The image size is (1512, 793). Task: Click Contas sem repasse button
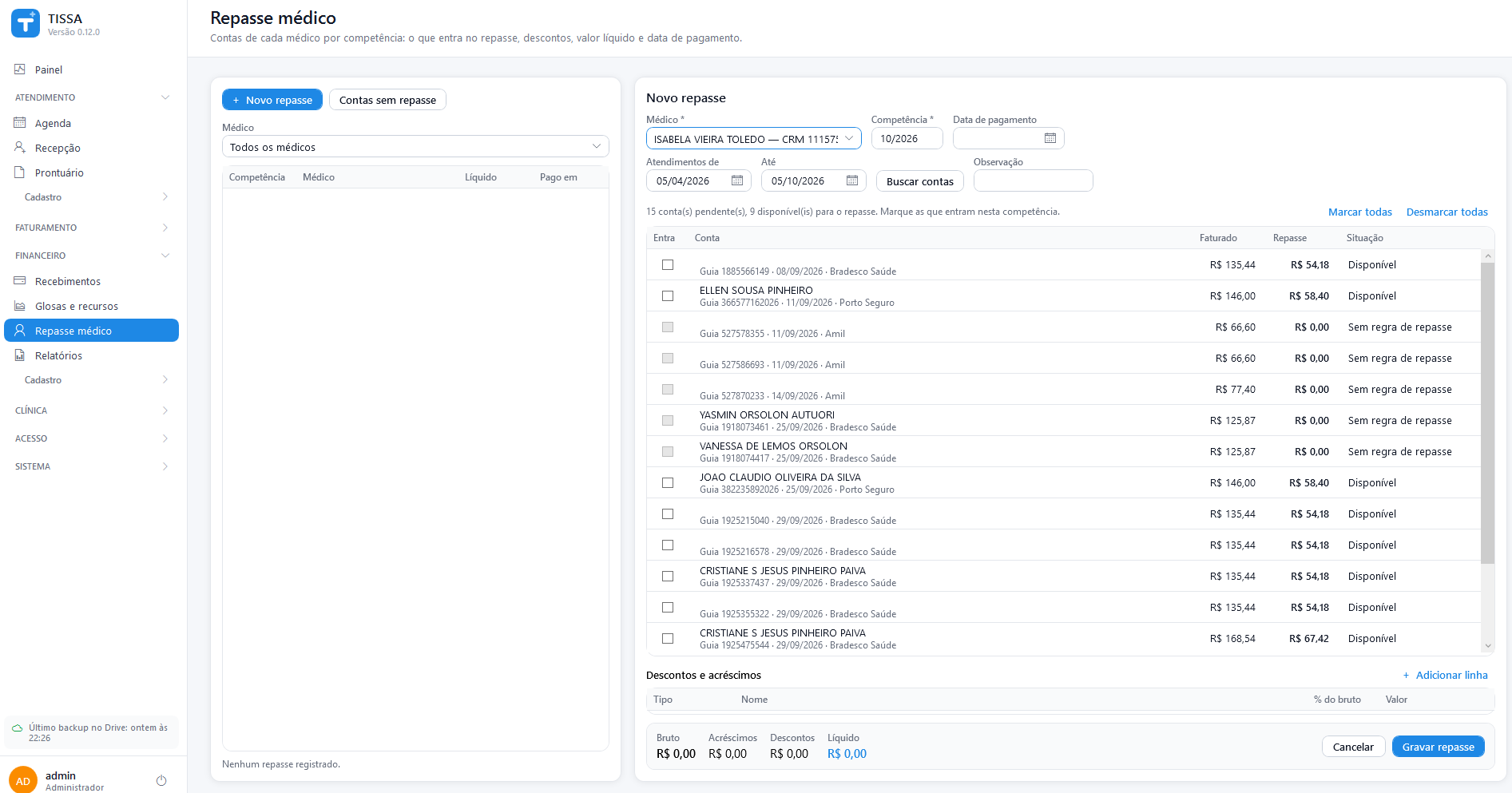387,100
